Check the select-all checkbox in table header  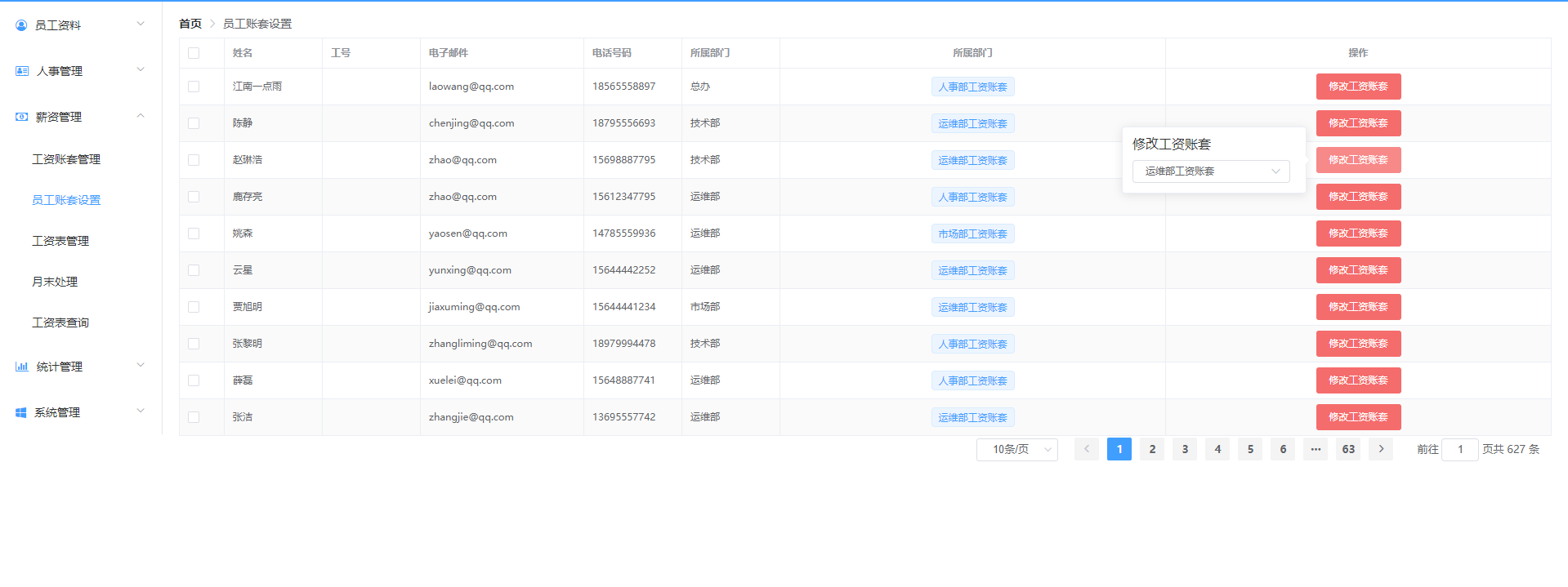pyautogui.click(x=194, y=53)
